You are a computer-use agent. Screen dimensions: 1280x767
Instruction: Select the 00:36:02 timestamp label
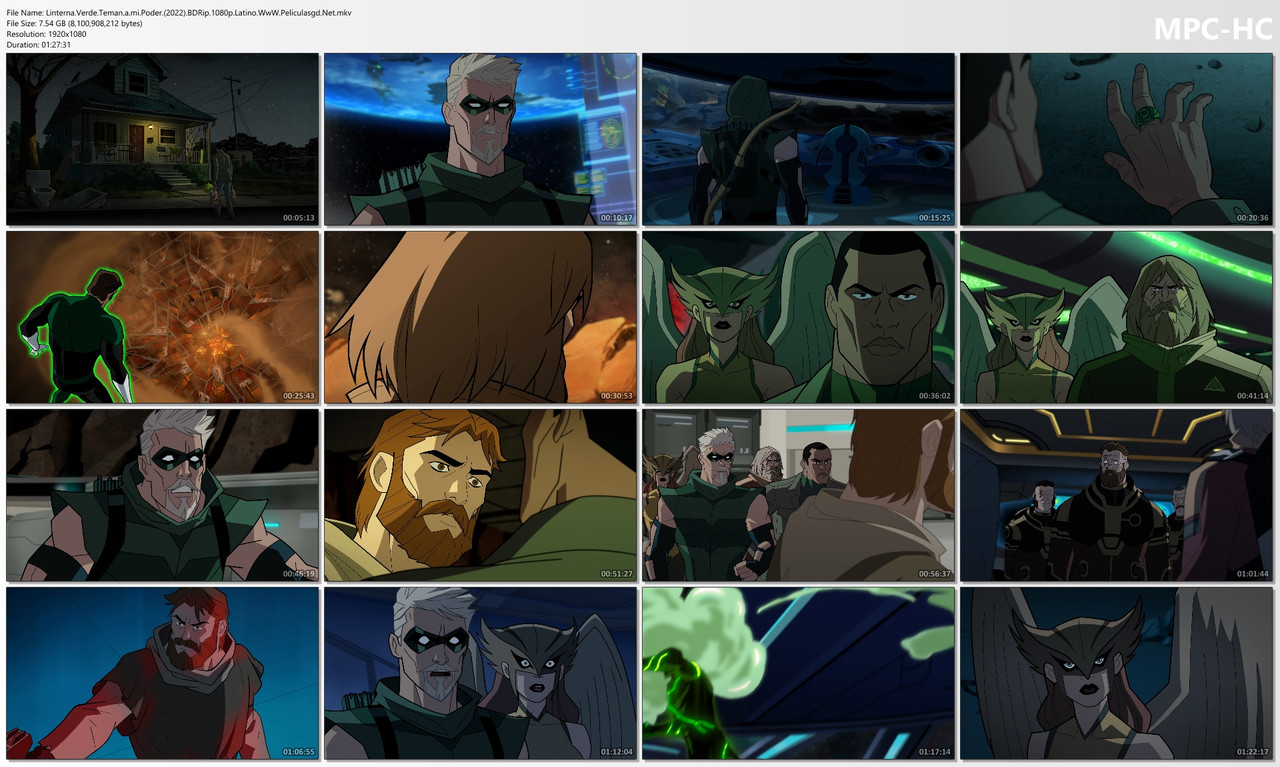(934, 396)
